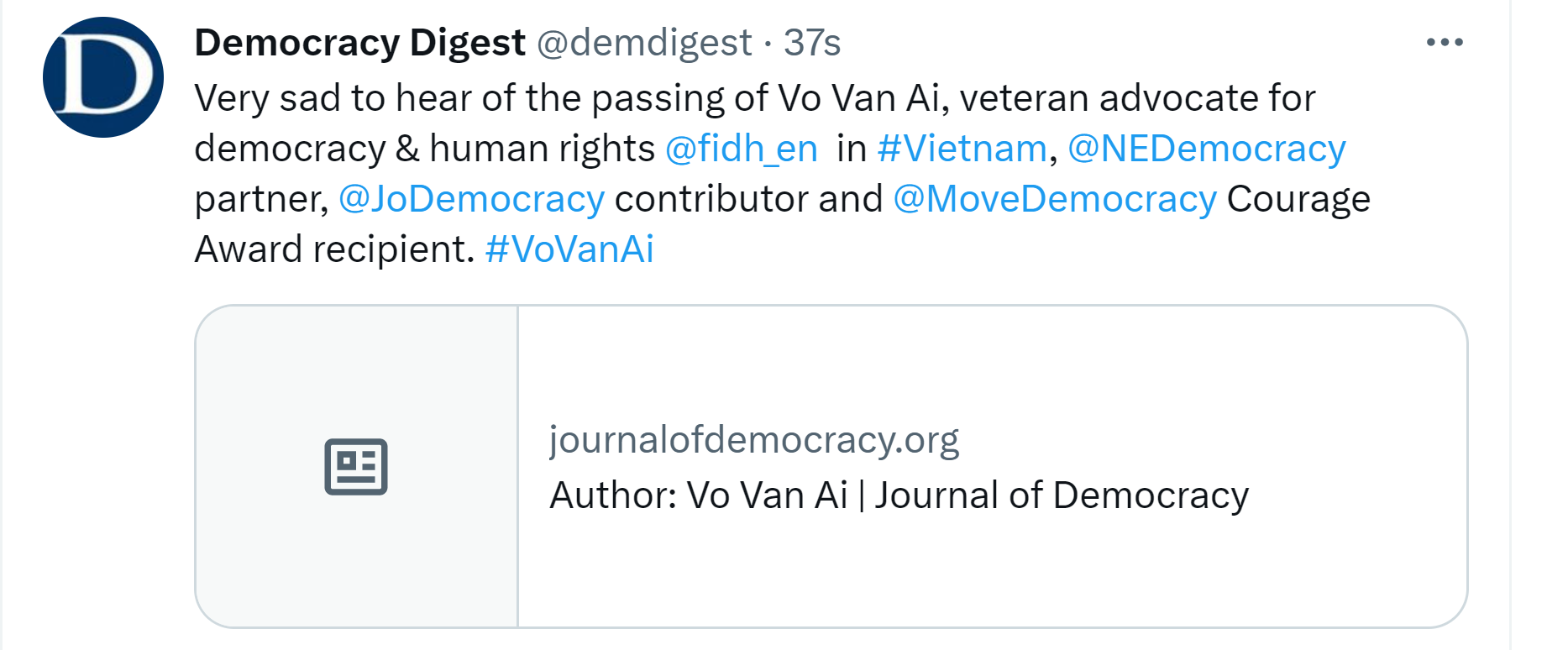Open the Democracy Digest display name
The image size is (1568, 650).
coord(359,43)
